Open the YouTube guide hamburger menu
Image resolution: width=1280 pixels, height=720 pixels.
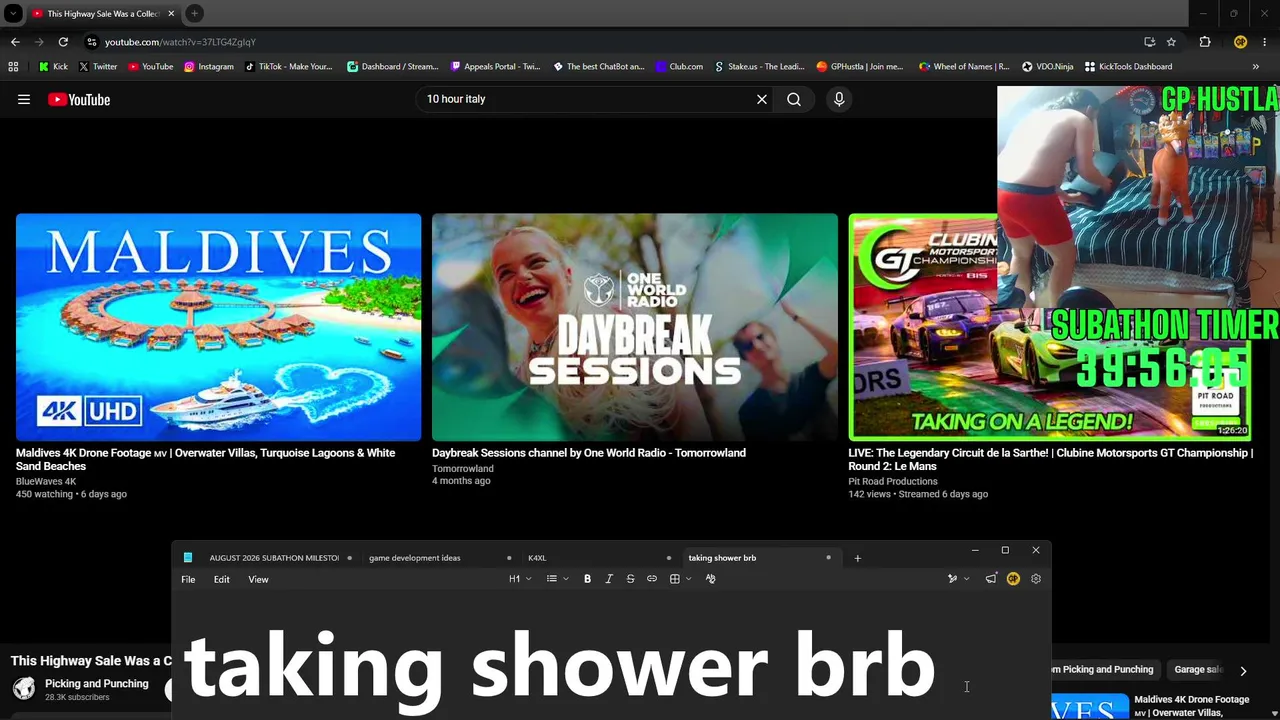coord(24,99)
